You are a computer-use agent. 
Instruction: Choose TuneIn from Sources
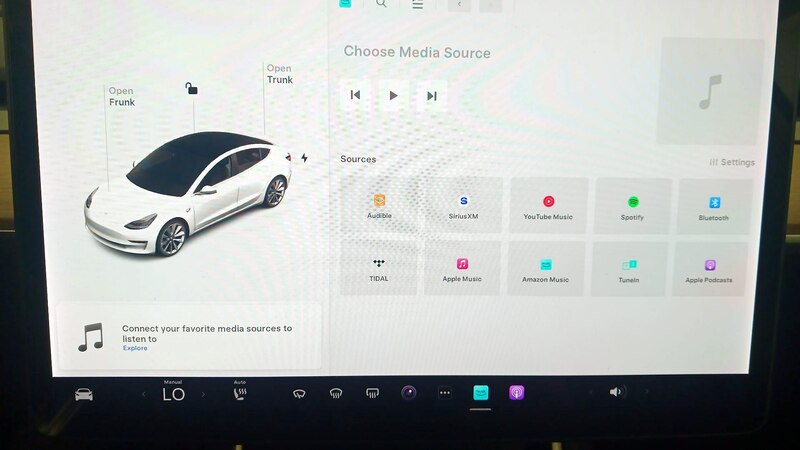[629, 270]
